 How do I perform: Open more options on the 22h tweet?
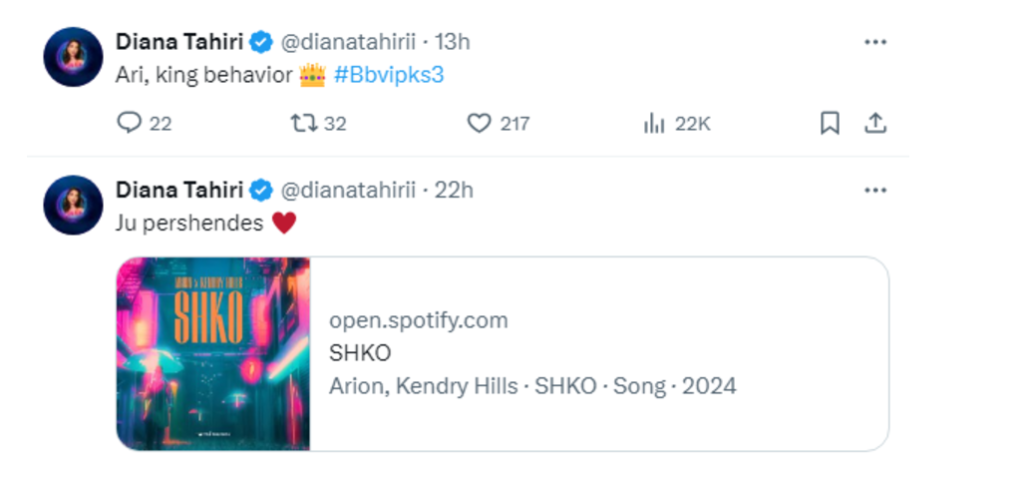(x=875, y=190)
